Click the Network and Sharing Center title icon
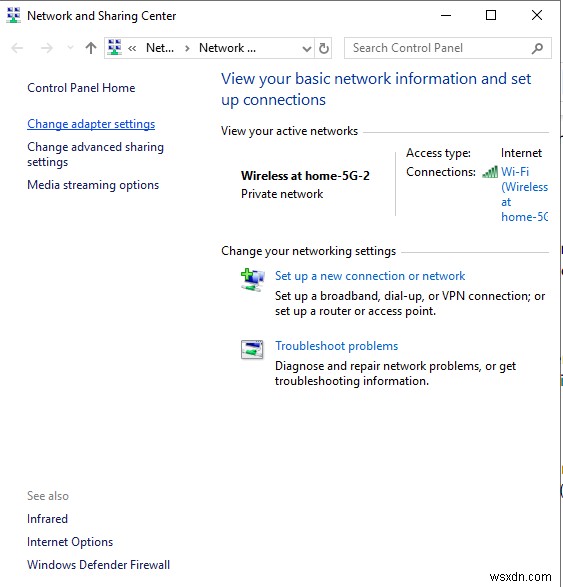 (13, 15)
